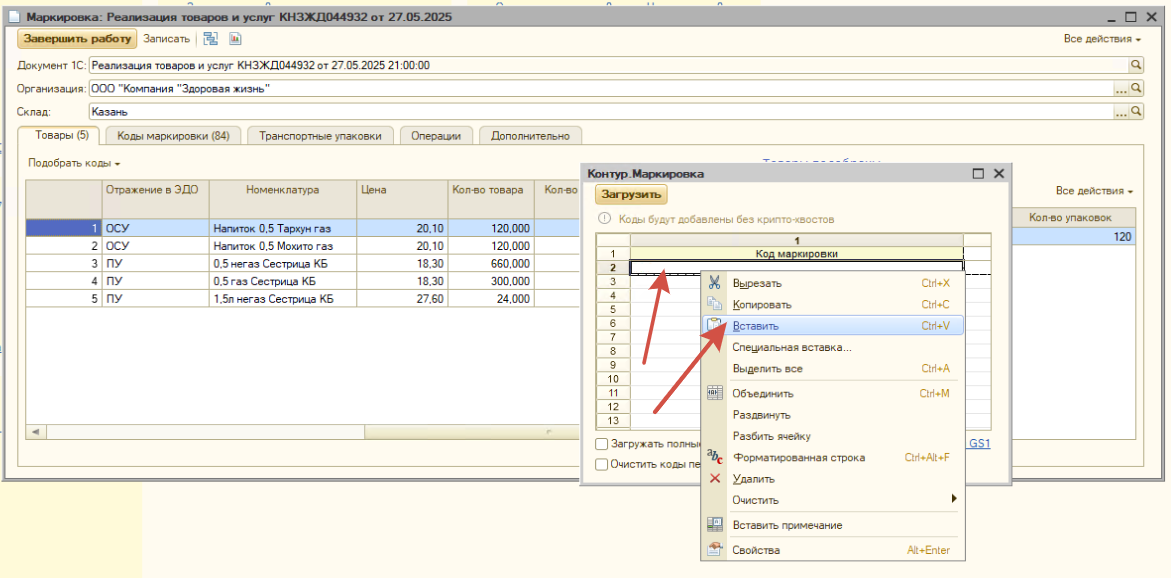Open the Подобрать коды dropdown
The width and height of the screenshot is (1171, 578).
point(74,162)
